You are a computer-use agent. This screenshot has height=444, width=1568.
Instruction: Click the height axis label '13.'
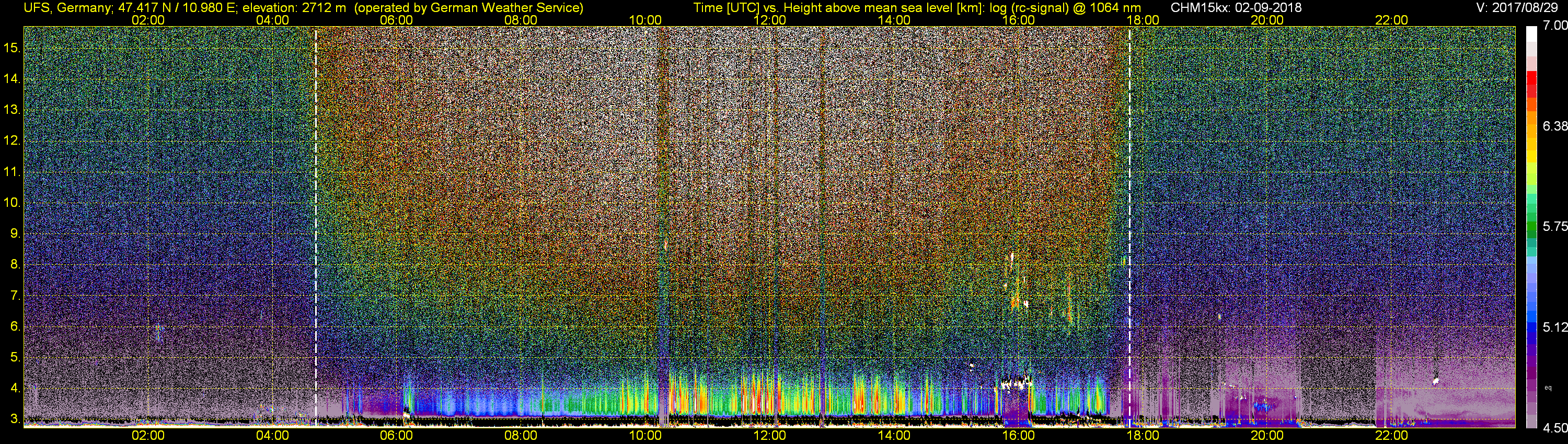[x=12, y=110]
